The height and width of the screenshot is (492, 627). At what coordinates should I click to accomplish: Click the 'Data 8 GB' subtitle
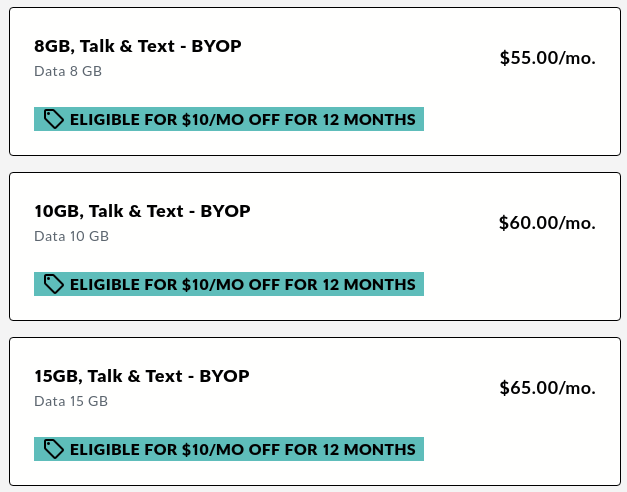68,71
